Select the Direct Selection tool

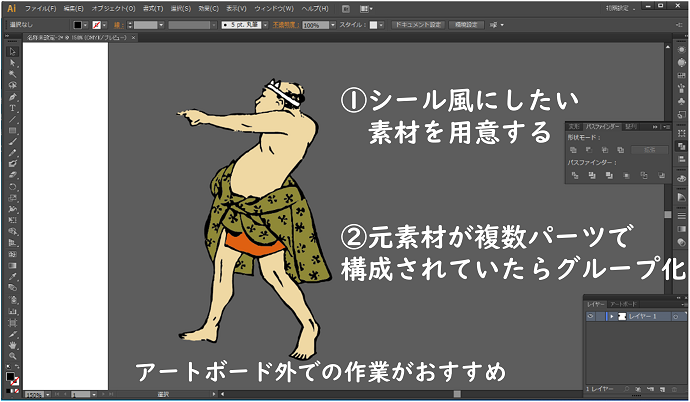[12, 63]
